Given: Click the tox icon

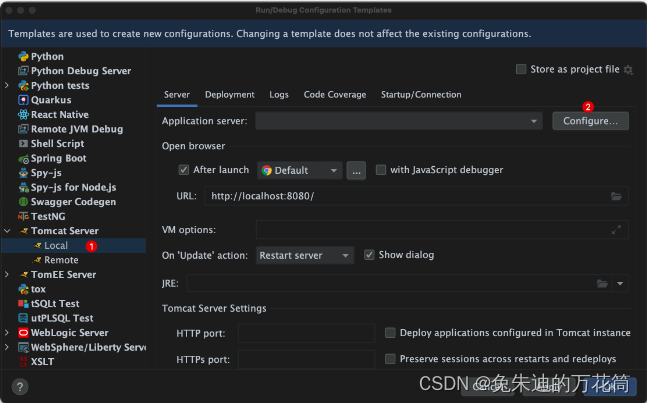Looking at the screenshot, I should pos(24,289).
